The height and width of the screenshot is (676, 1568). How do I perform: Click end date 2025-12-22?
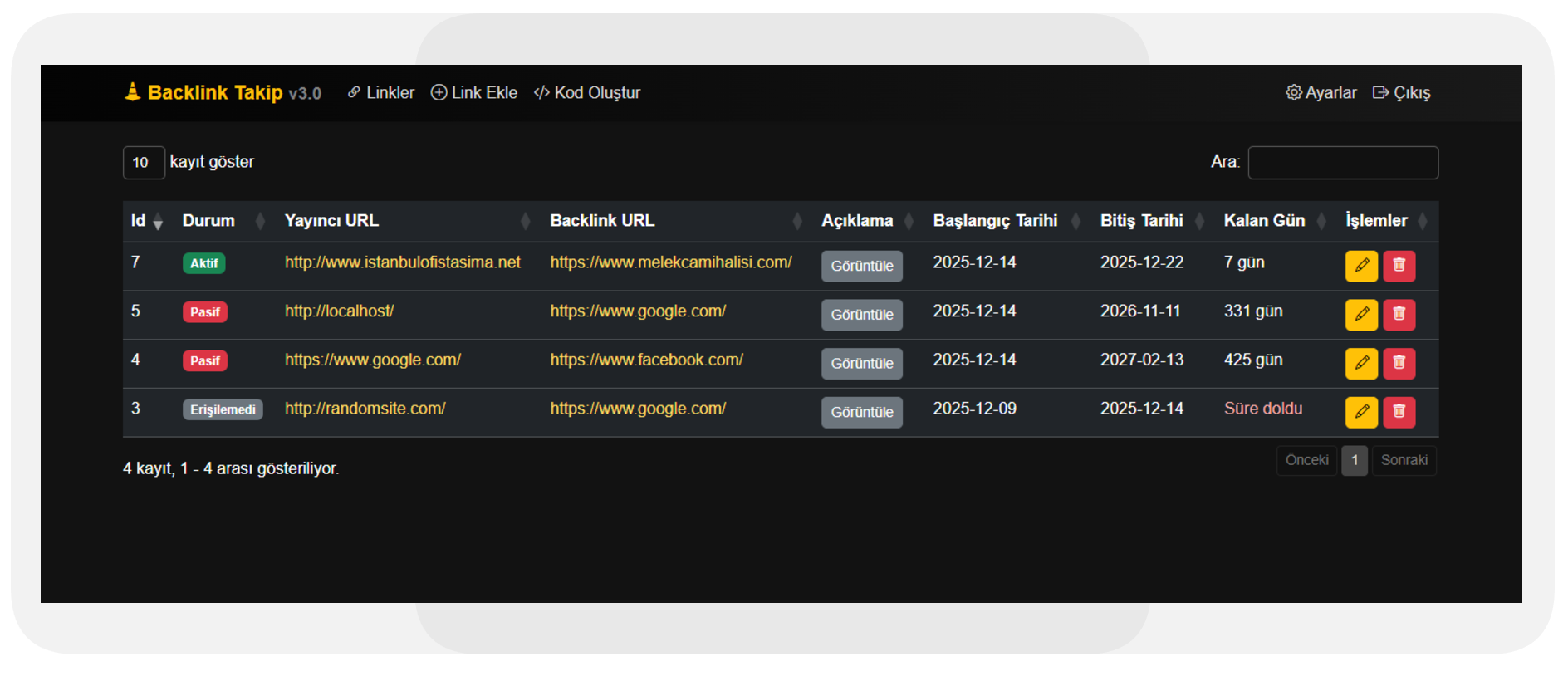(x=1142, y=262)
